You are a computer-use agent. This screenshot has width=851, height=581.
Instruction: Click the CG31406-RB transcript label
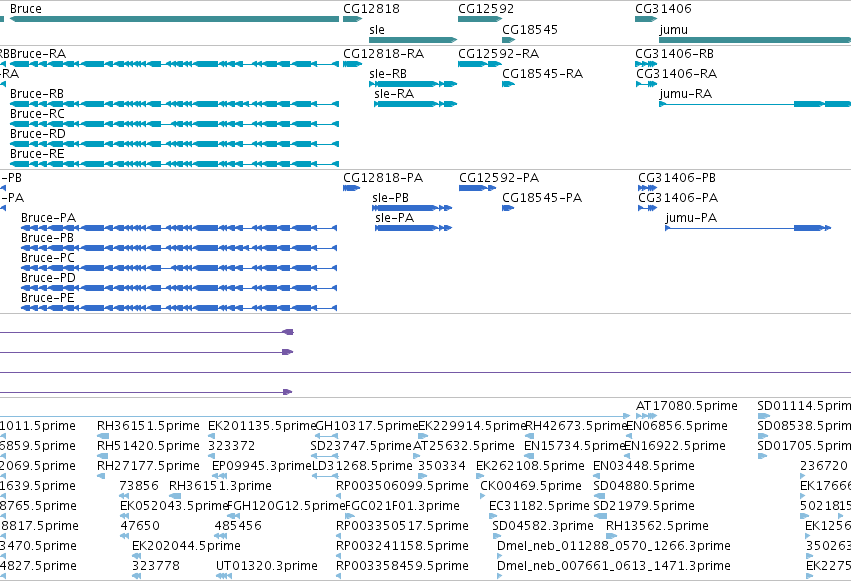click(674, 54)
